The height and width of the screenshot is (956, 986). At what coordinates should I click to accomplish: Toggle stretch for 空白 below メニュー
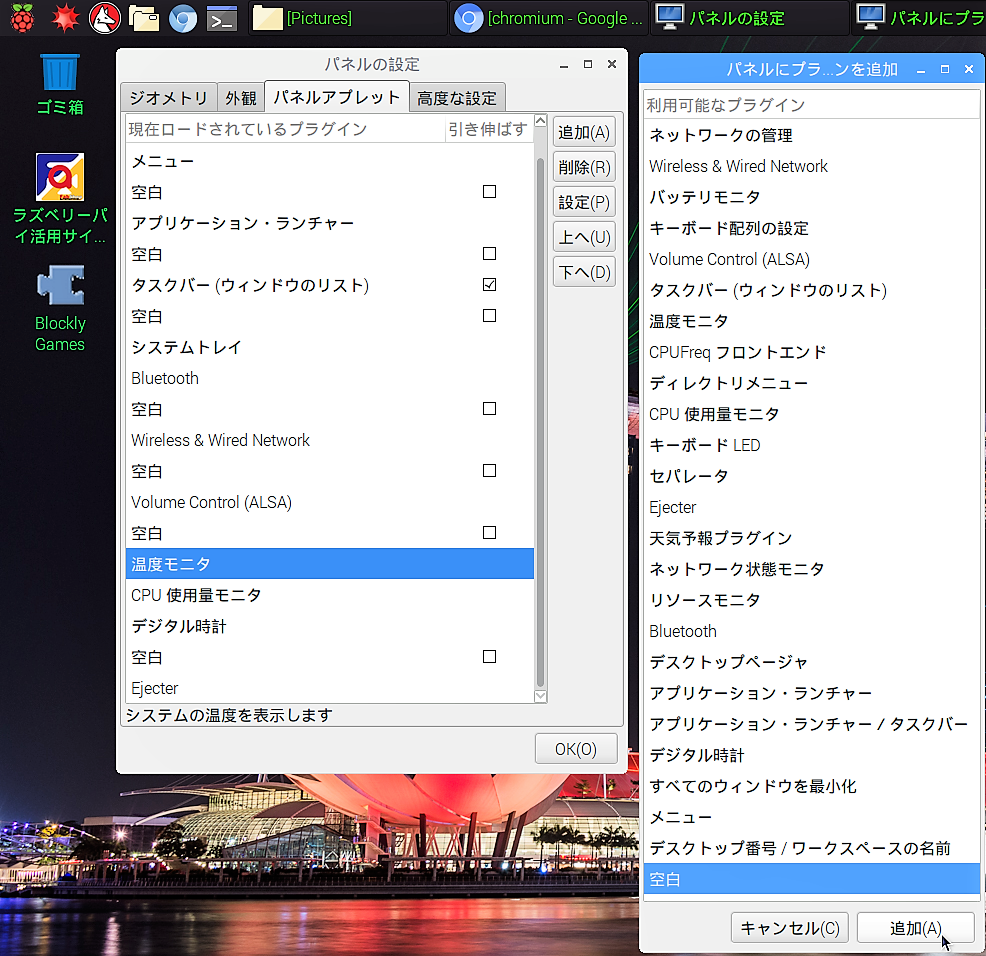click(x=489, y=191)
